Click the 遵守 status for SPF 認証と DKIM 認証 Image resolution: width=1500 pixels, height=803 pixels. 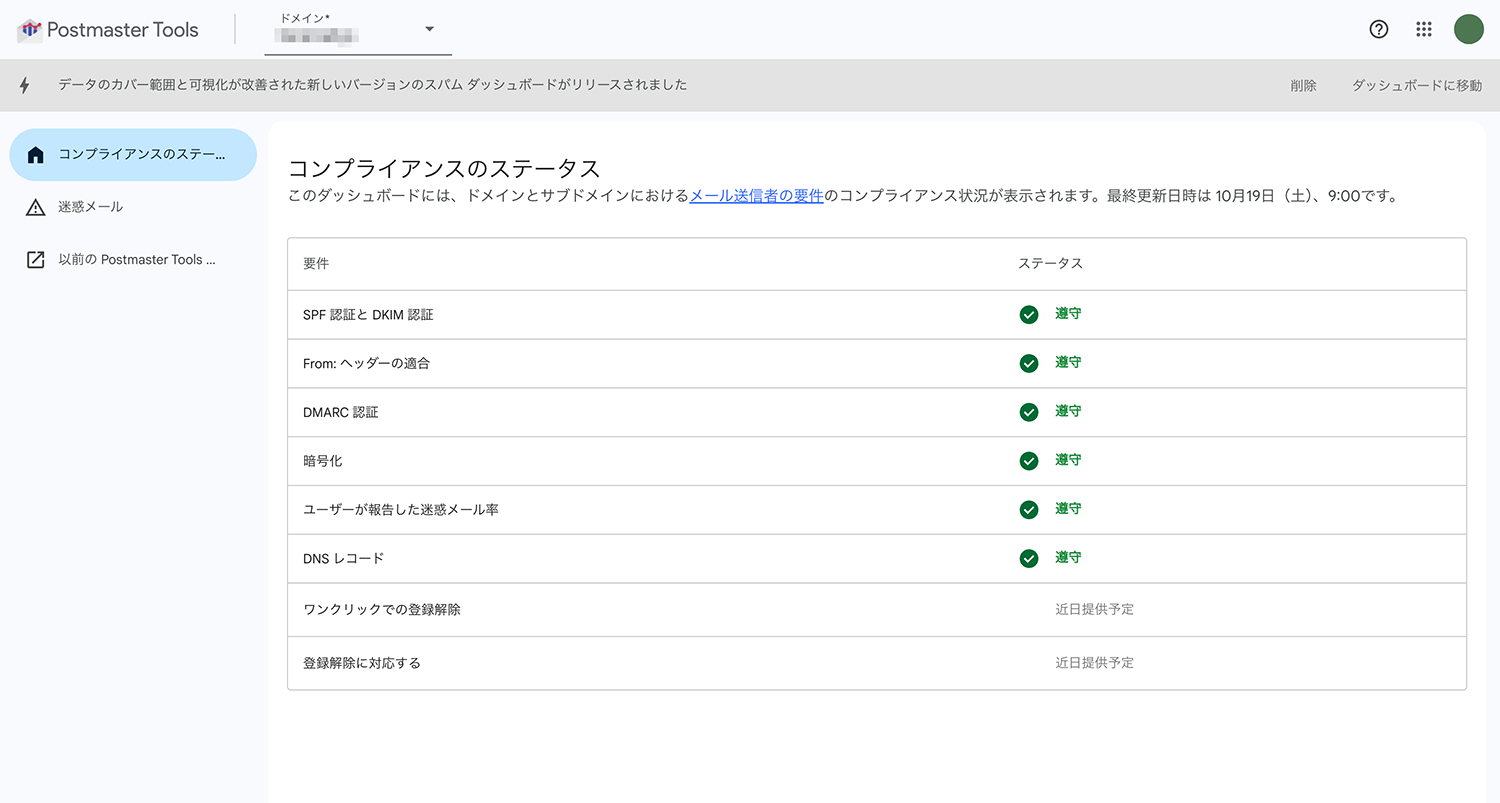(1066, 314)
